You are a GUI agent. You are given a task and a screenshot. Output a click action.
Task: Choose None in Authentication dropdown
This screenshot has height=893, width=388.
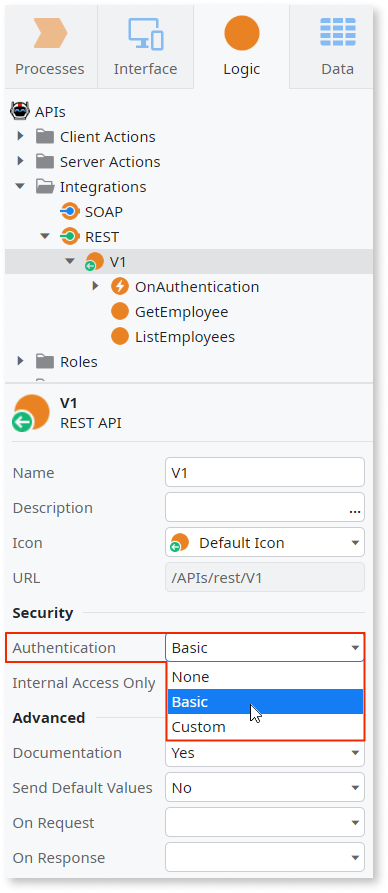(x=265, y=677)
